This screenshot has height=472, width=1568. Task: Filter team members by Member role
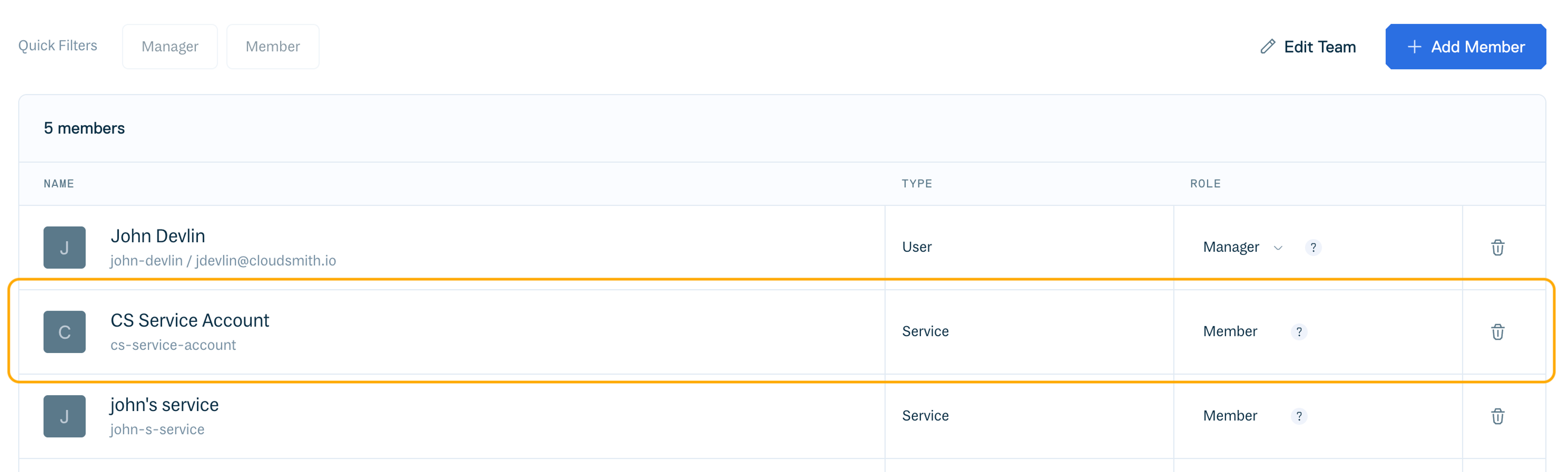(x=273, y=46)
